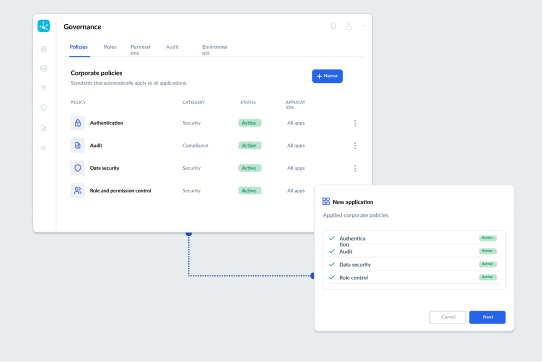The width and height of the screenshot is (542, 362).
Task: Click the Authentication checkmark in New application
Action: pos(332,238)
